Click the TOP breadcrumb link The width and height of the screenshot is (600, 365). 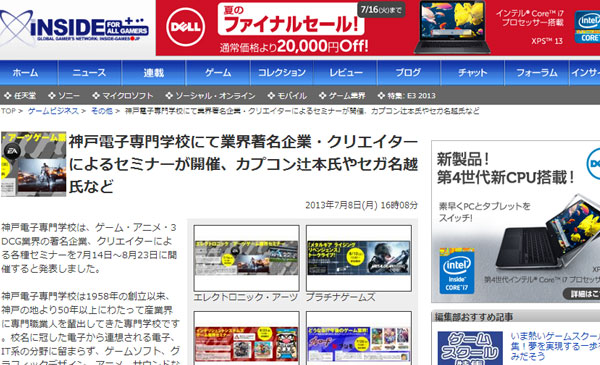pyautogui.click(x=8, y=111)
